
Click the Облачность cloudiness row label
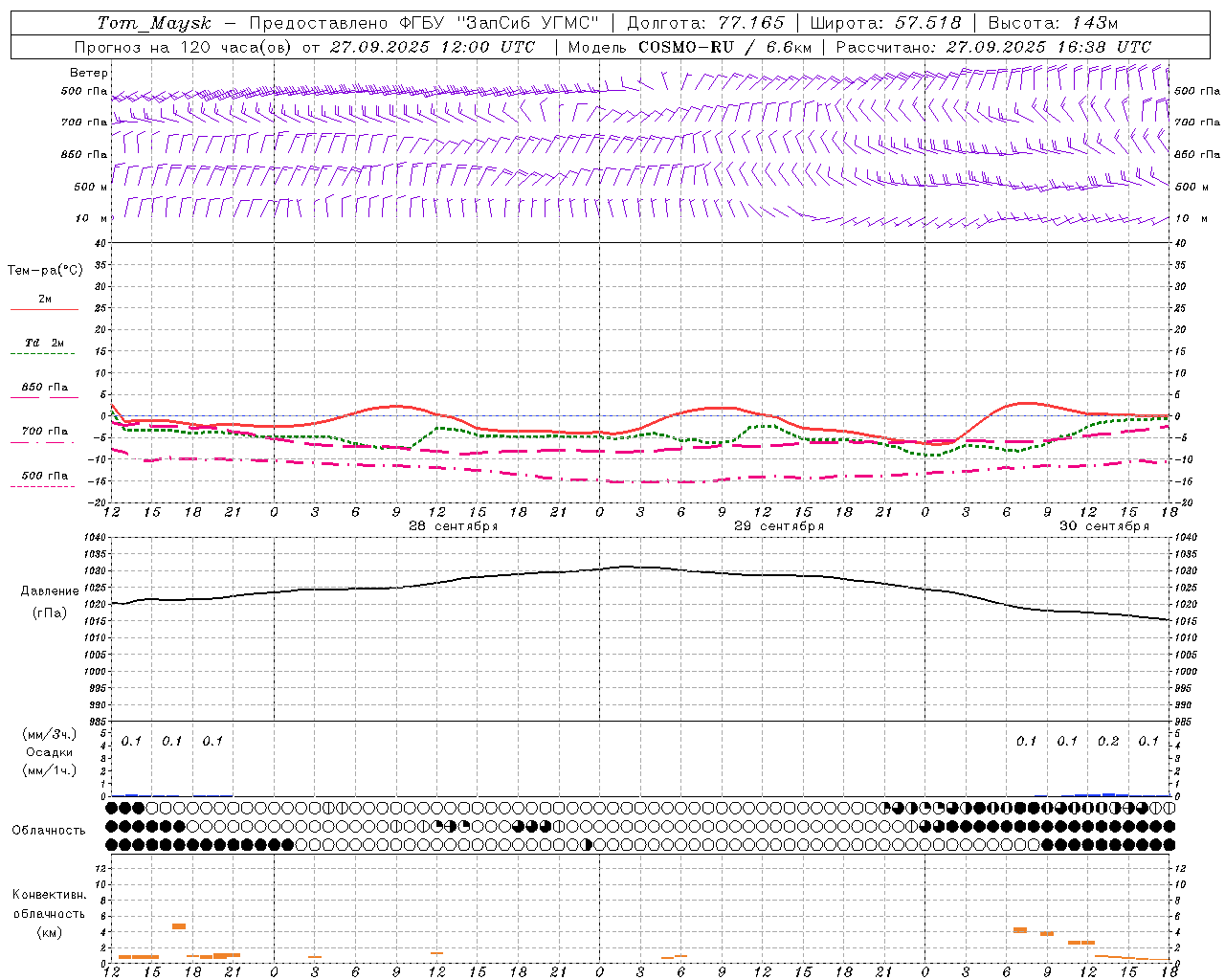pyautogui.click(x=49, y=830)
